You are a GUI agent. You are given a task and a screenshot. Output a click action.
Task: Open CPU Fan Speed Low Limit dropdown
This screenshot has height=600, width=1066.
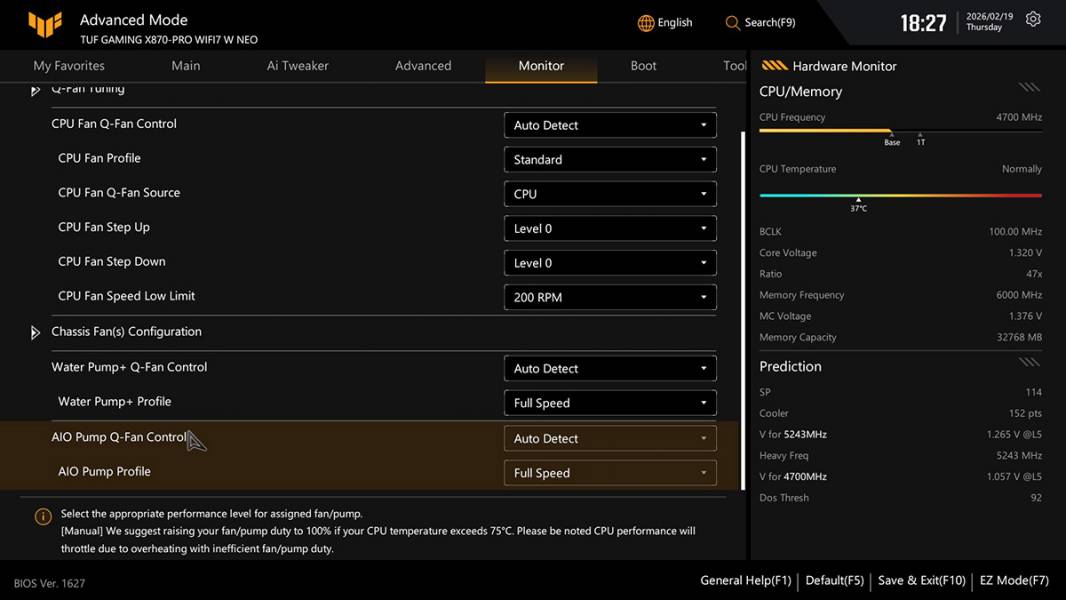(610, 298)
